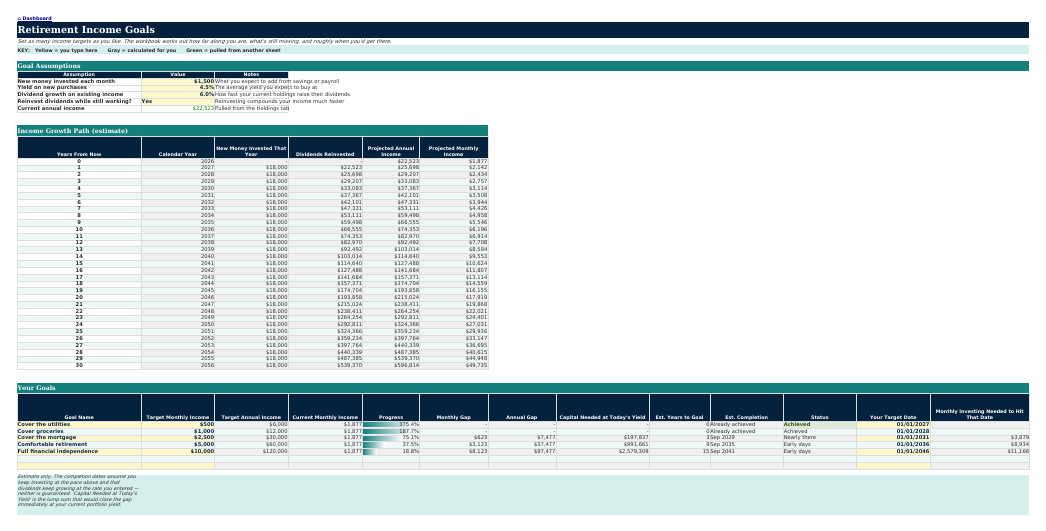Select the Est. Years to Goal header
1046x531 pixels.
point(679,408)
